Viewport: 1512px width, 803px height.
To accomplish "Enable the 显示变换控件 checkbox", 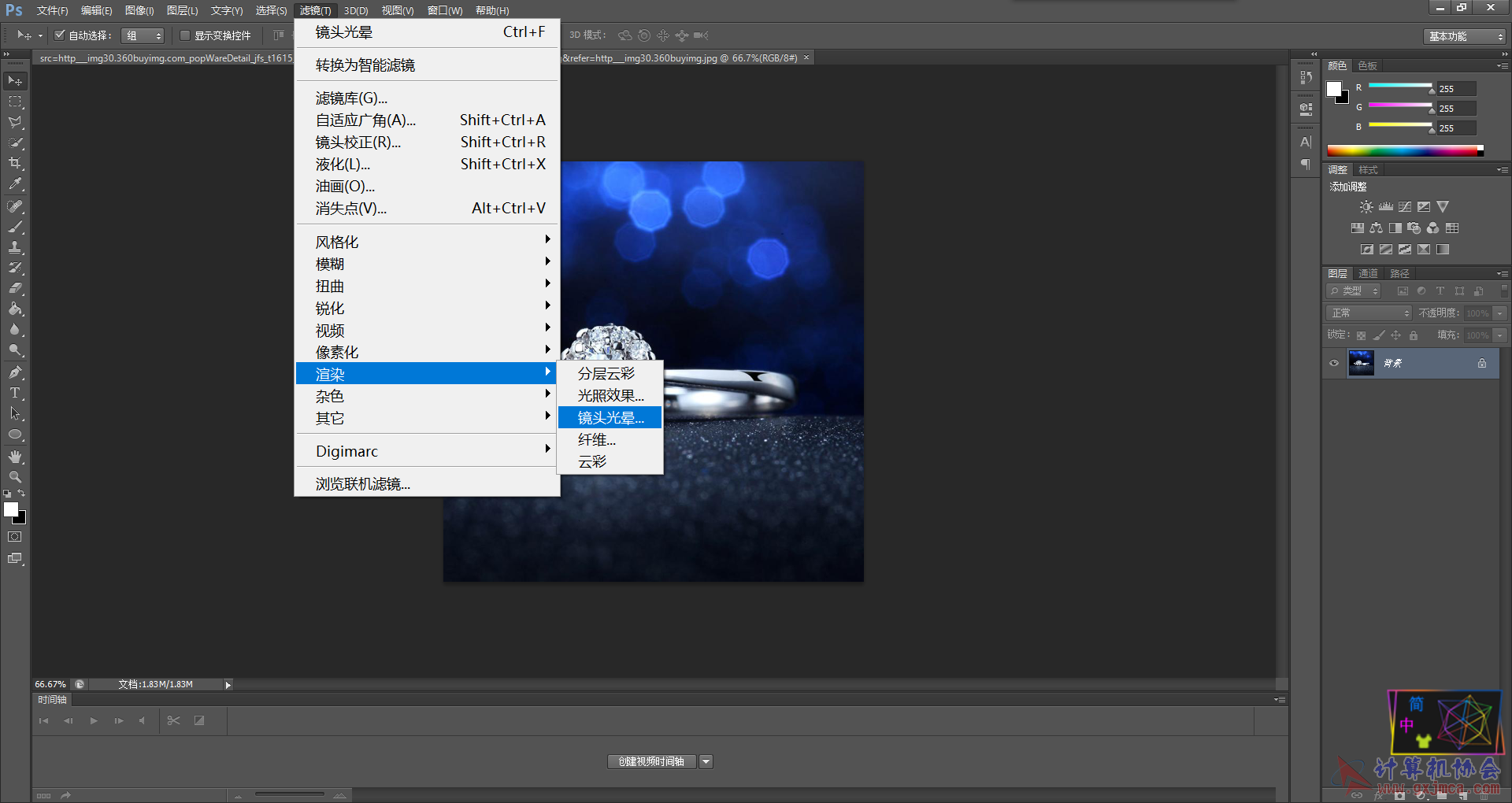I will point(185,35).
